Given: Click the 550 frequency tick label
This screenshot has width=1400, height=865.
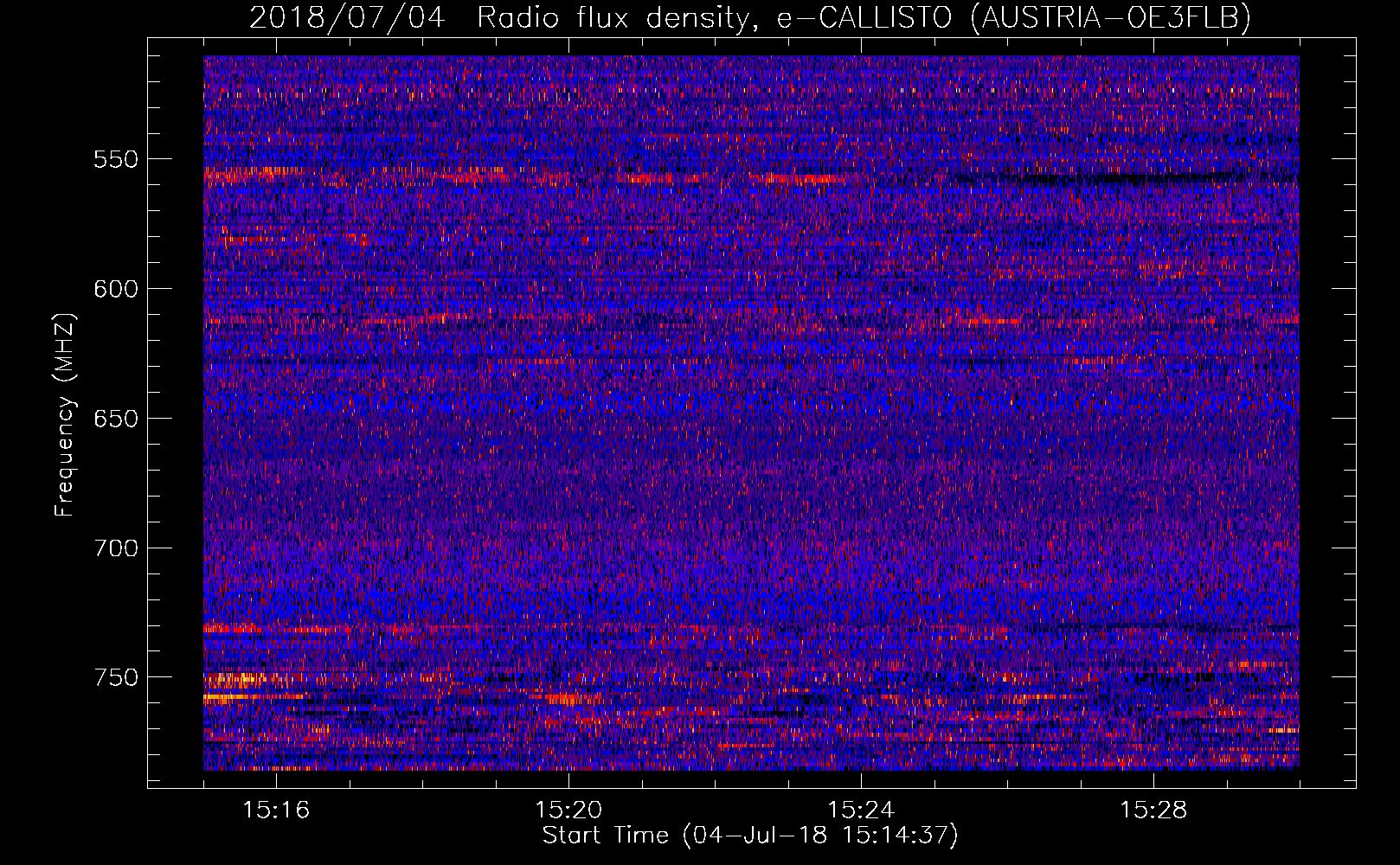Looking at the screenshot, I should click(x=116, y=159).
